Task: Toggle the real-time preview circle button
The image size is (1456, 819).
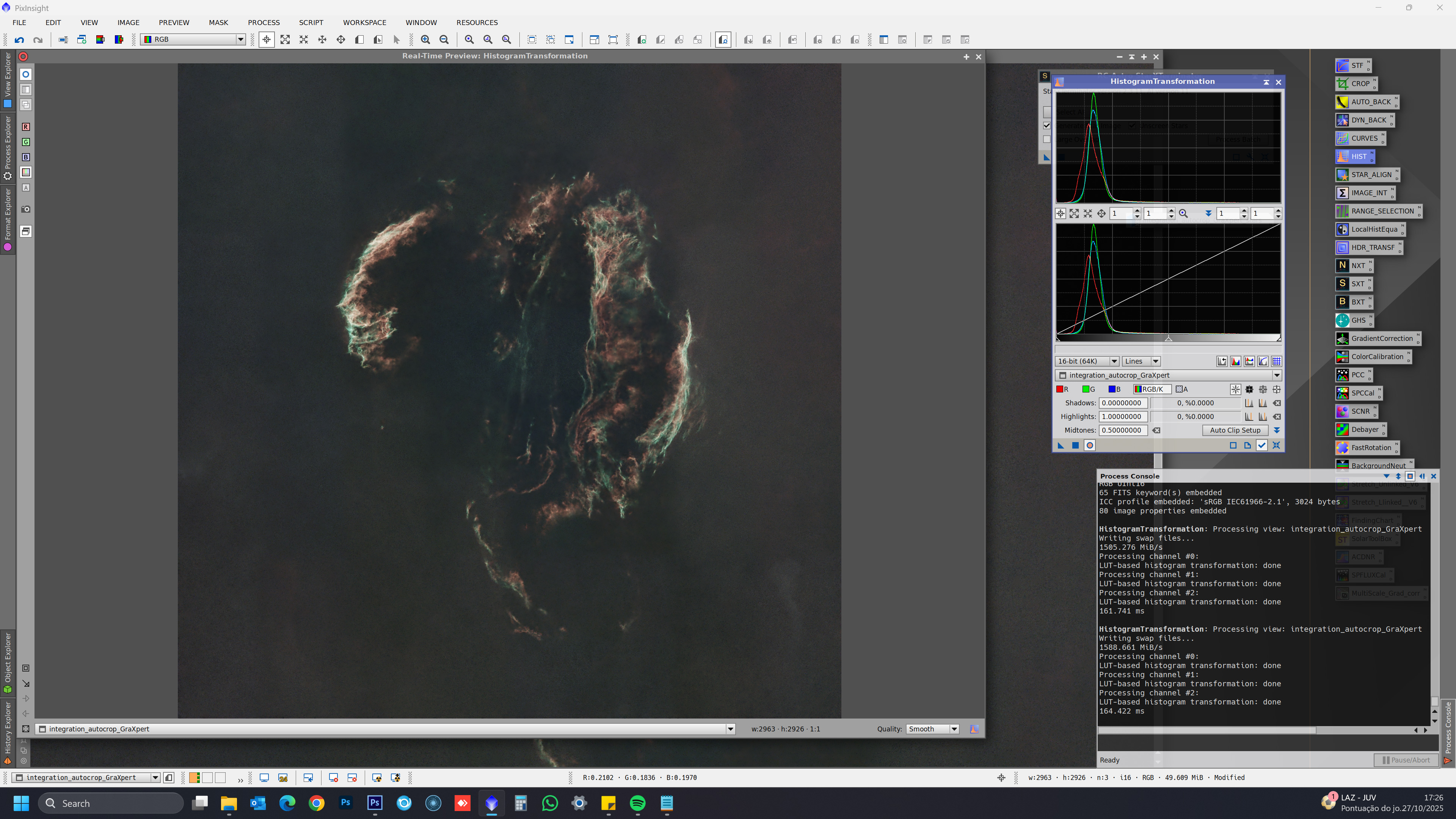Action: (1090, 446)
